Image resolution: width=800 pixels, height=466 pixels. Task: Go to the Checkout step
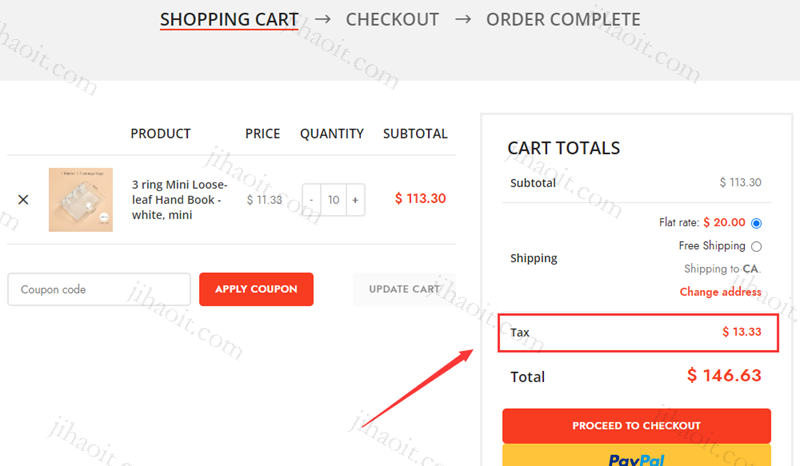coord(392,19)
